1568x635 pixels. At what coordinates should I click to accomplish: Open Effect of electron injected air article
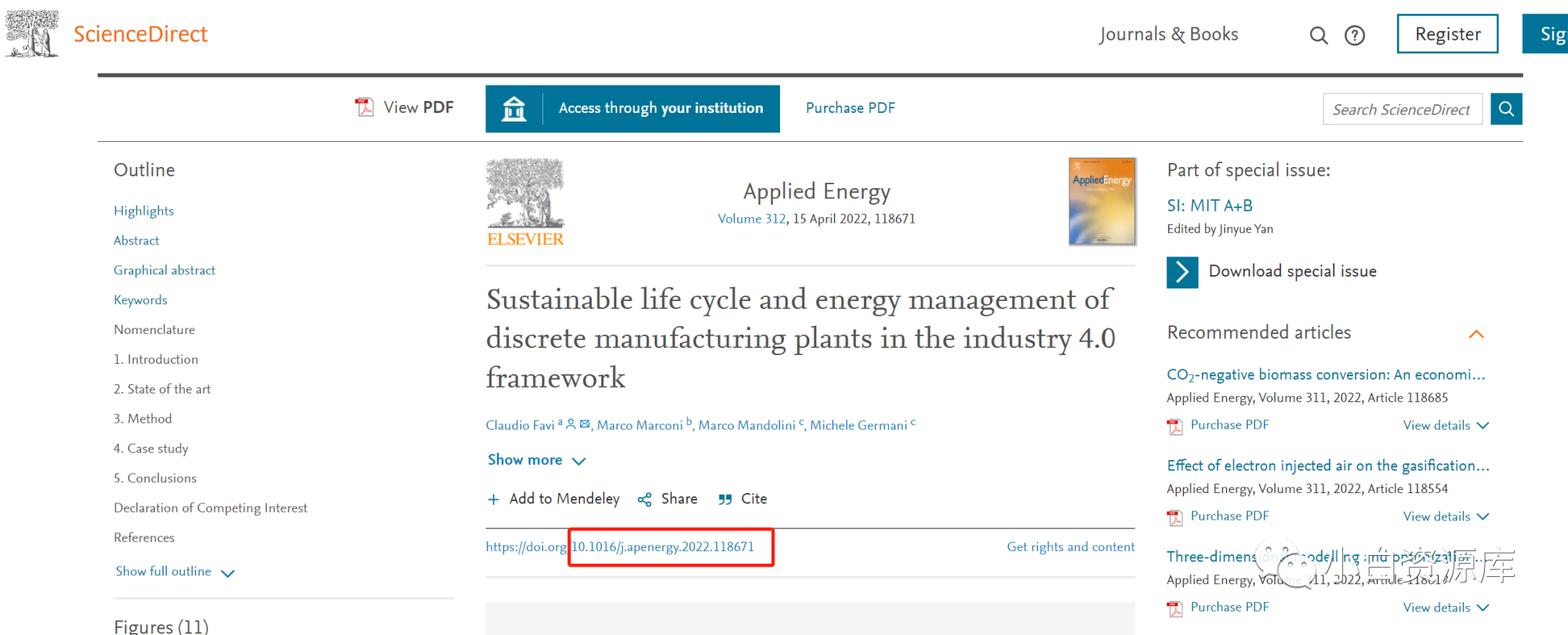[x=1328, y=466]
